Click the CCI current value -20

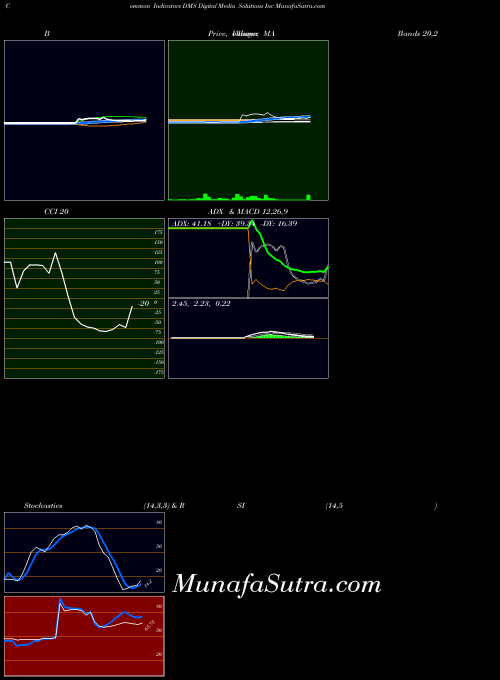[144, 304]
